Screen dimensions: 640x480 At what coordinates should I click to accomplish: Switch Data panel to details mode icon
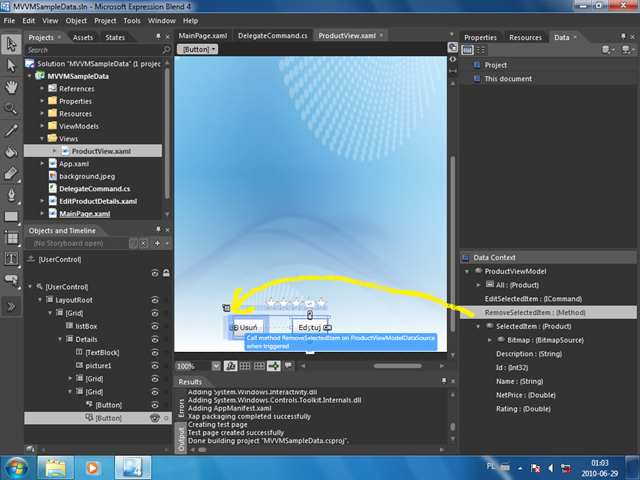point(481,50)
